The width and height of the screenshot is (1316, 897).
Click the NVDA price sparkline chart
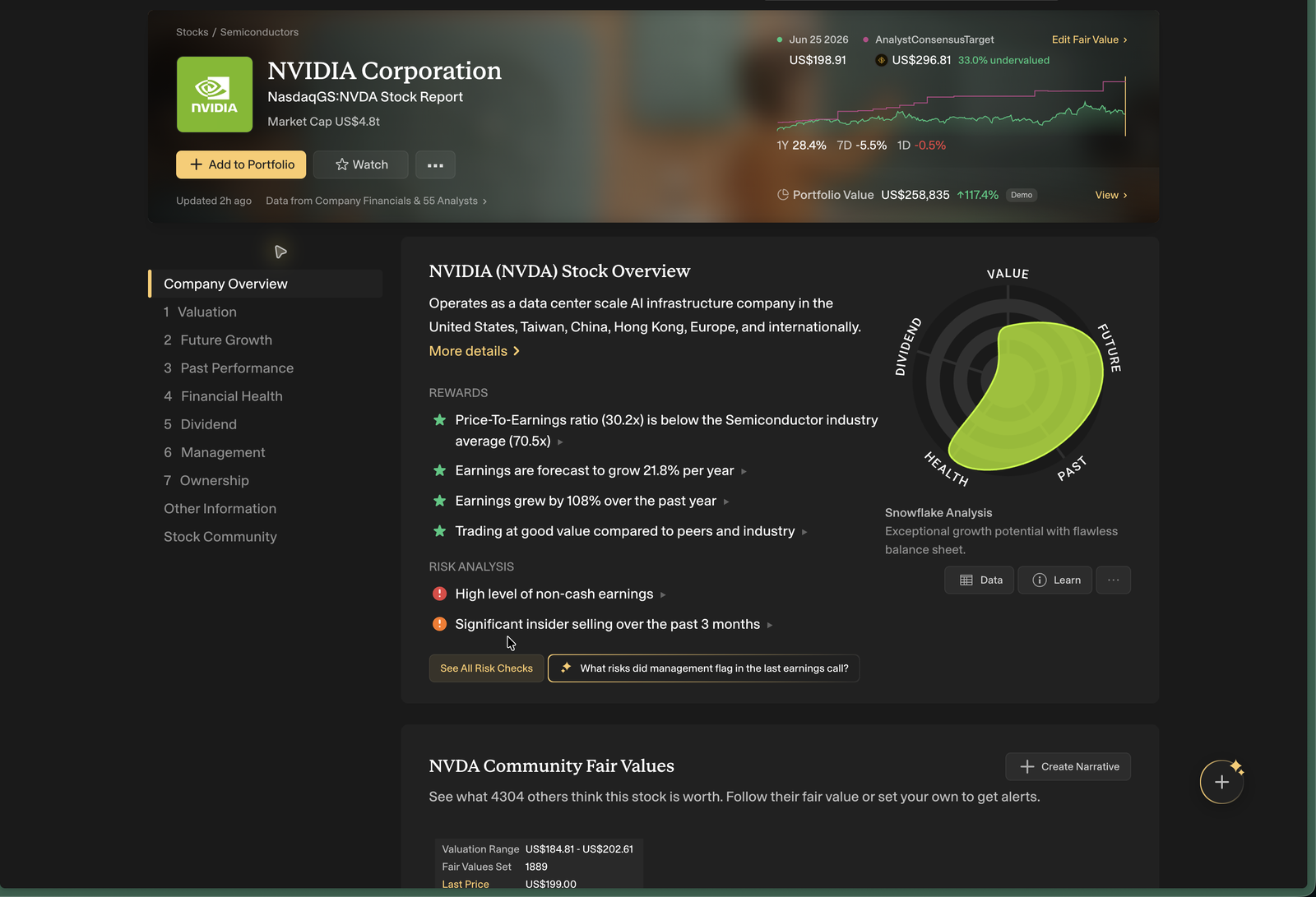tap(951, 107)
